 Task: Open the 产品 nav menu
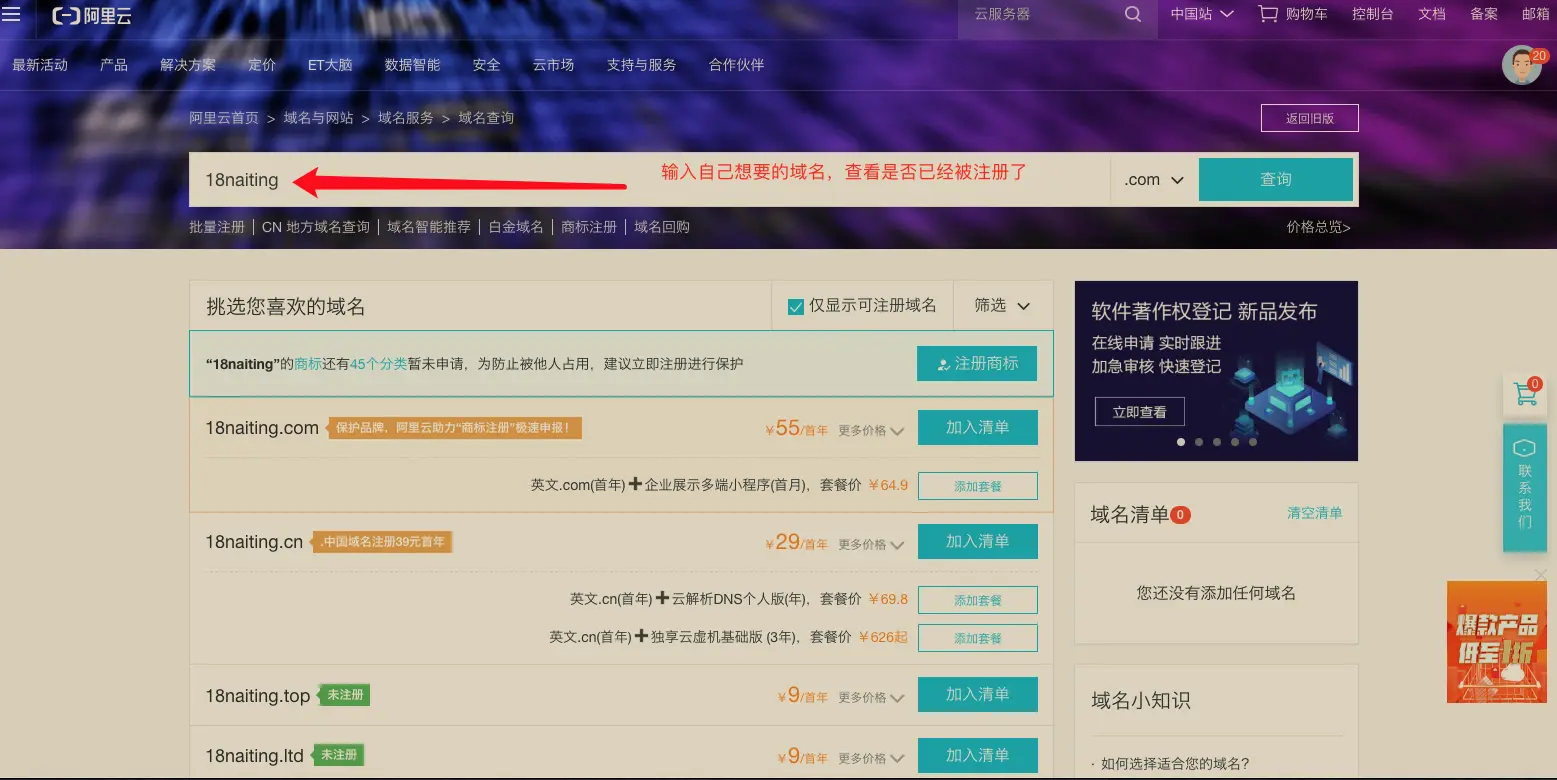click(x=114, y=65)
